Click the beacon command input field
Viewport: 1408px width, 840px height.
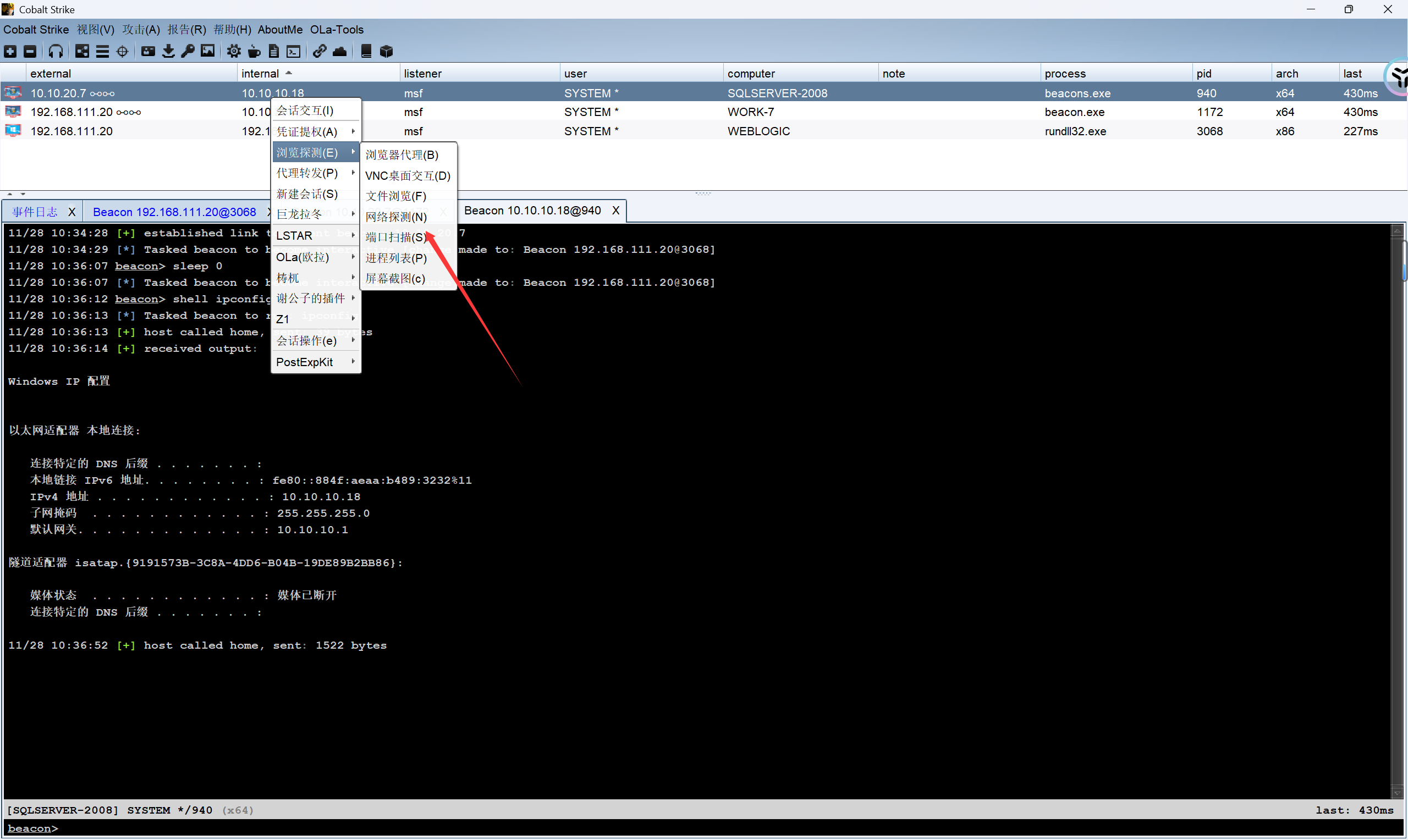(679, 828)
